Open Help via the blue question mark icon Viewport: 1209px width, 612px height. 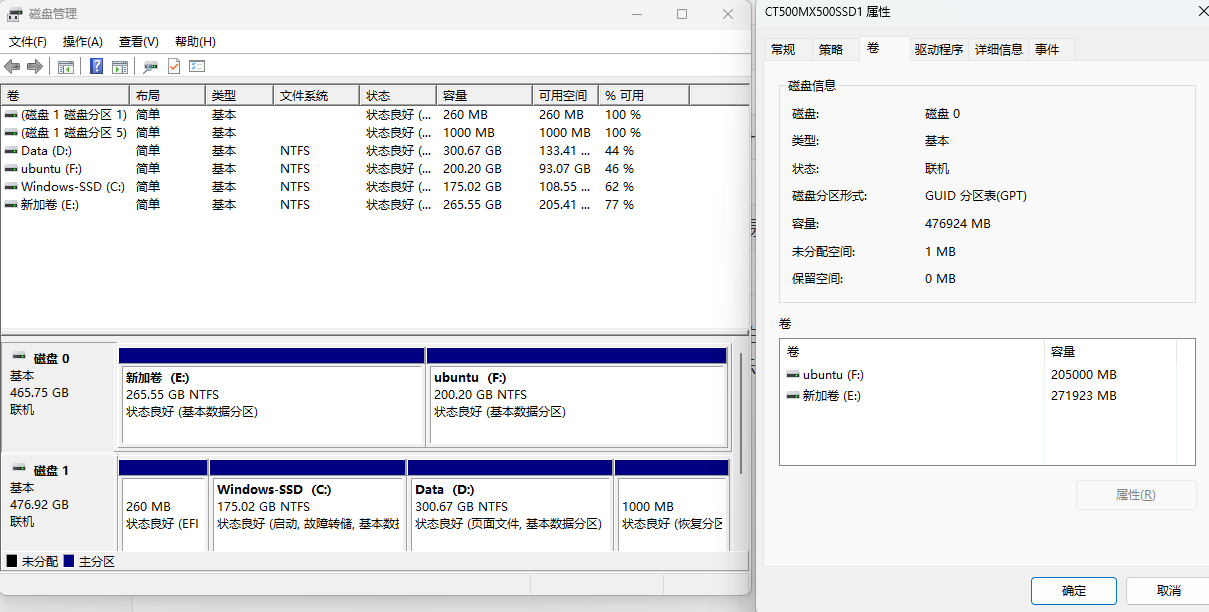(x=97, y=66)
